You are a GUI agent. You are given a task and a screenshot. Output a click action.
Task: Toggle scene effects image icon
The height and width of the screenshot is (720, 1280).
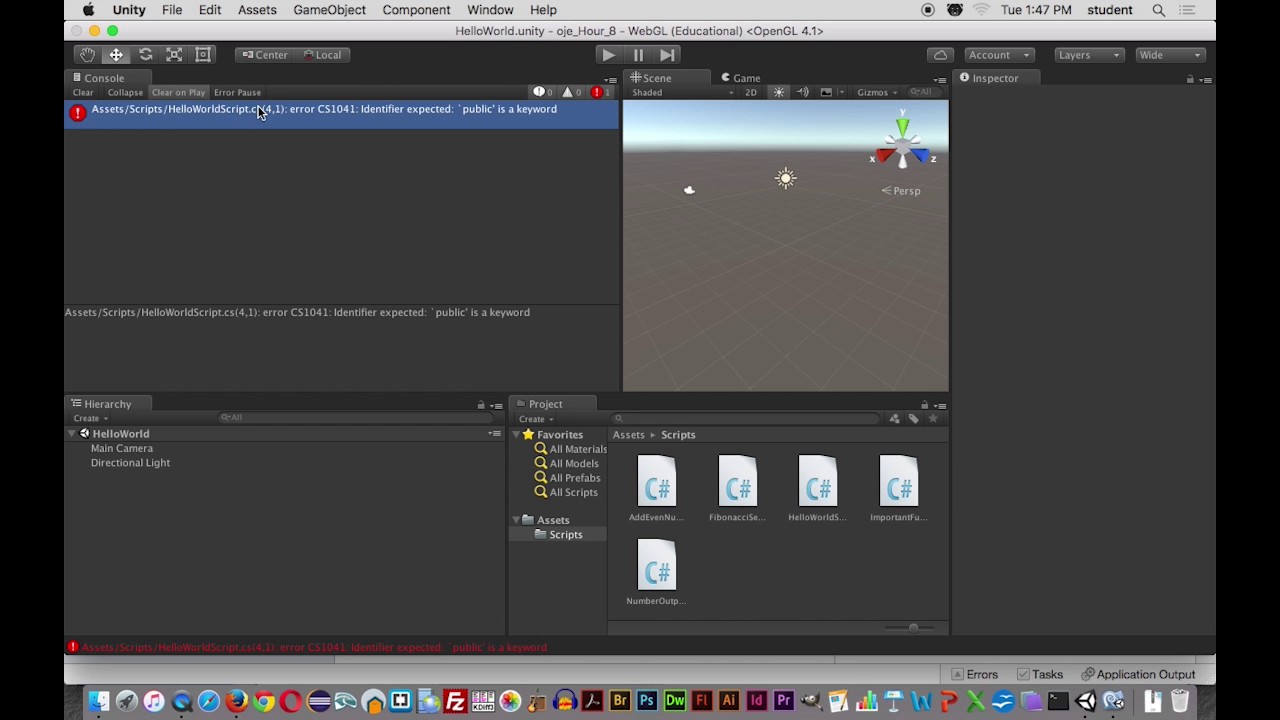(826, 92)
